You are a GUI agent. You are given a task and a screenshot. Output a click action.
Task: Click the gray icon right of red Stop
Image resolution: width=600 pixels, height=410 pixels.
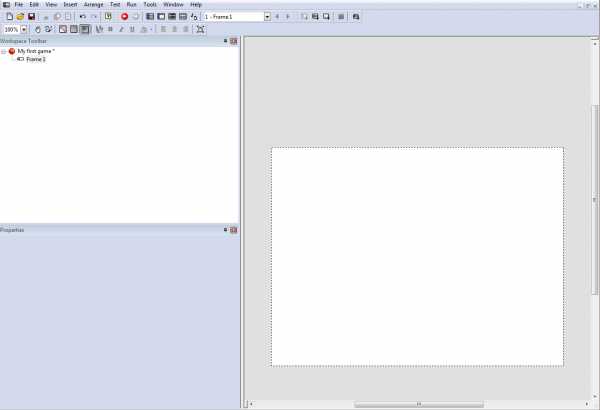135,16
